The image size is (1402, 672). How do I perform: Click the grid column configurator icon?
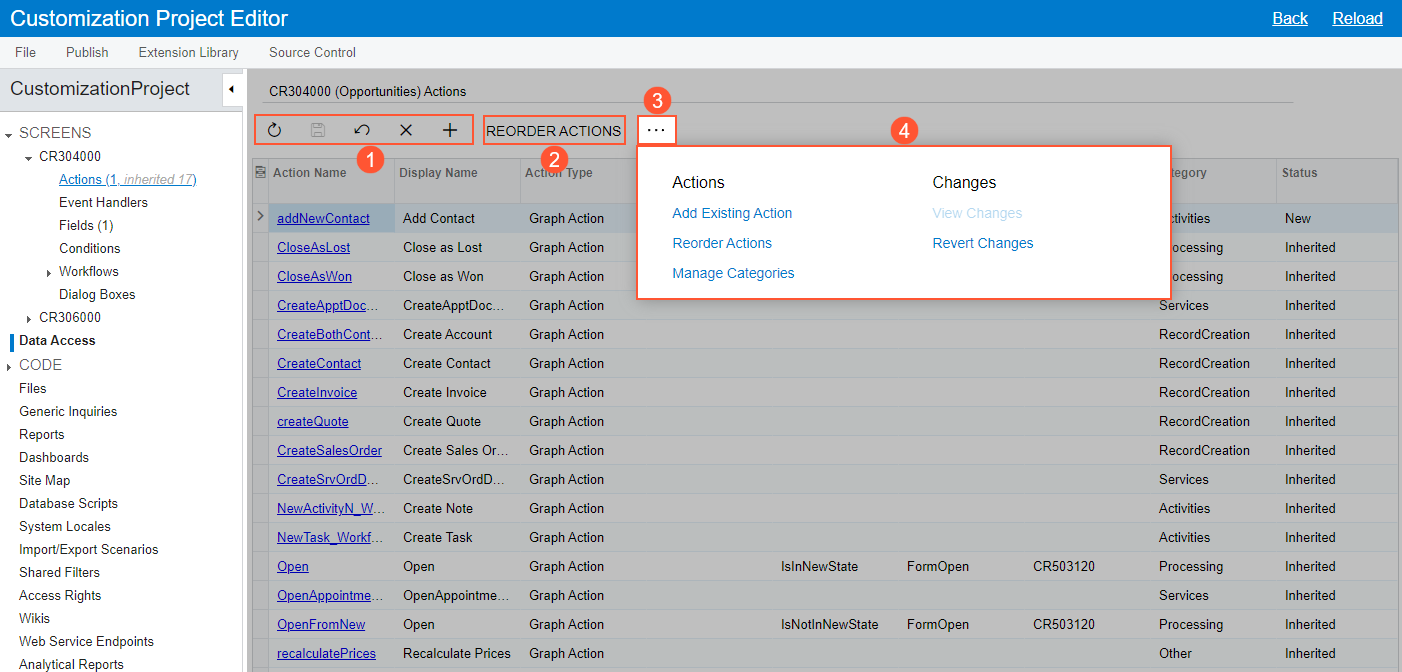click(261, 172)
